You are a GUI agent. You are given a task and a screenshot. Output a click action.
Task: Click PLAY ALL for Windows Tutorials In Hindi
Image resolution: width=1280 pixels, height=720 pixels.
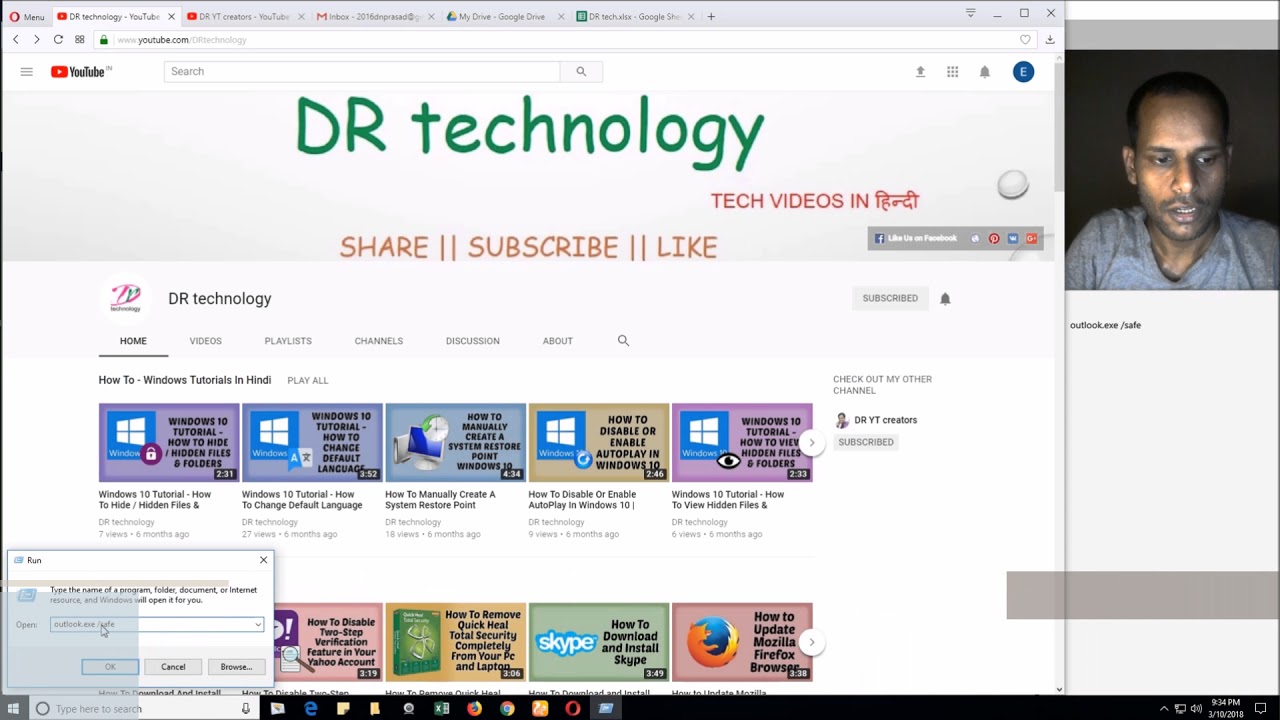(x=308, y=380)
